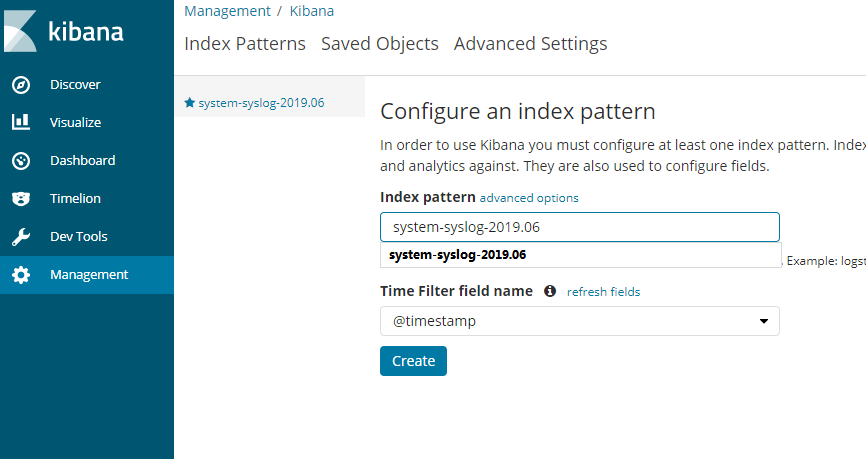866x459 pixels.
Task: Click the Visualize bar chart icon
Action: (x=21, y=122)
